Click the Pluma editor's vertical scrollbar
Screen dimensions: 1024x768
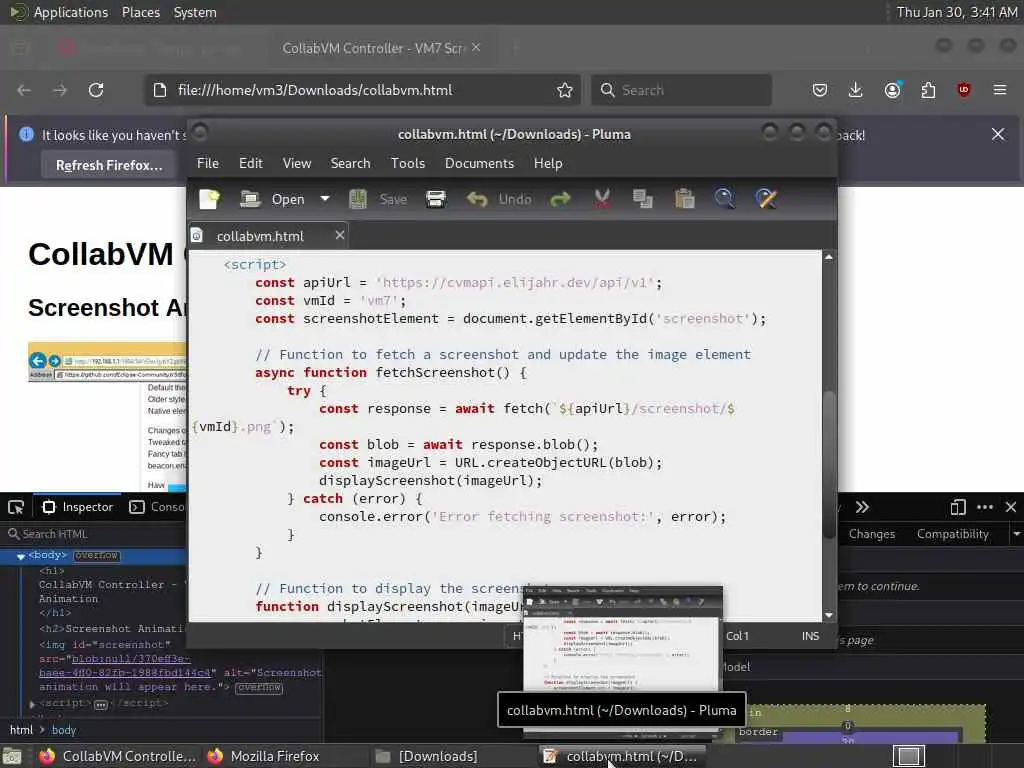829,464
